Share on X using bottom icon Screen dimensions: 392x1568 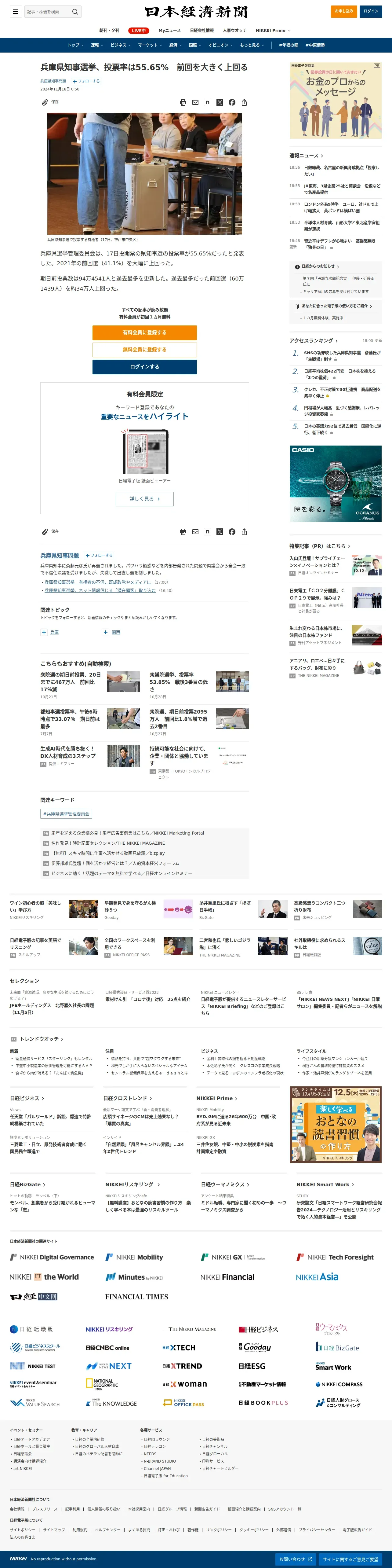[x=220, y=531]
